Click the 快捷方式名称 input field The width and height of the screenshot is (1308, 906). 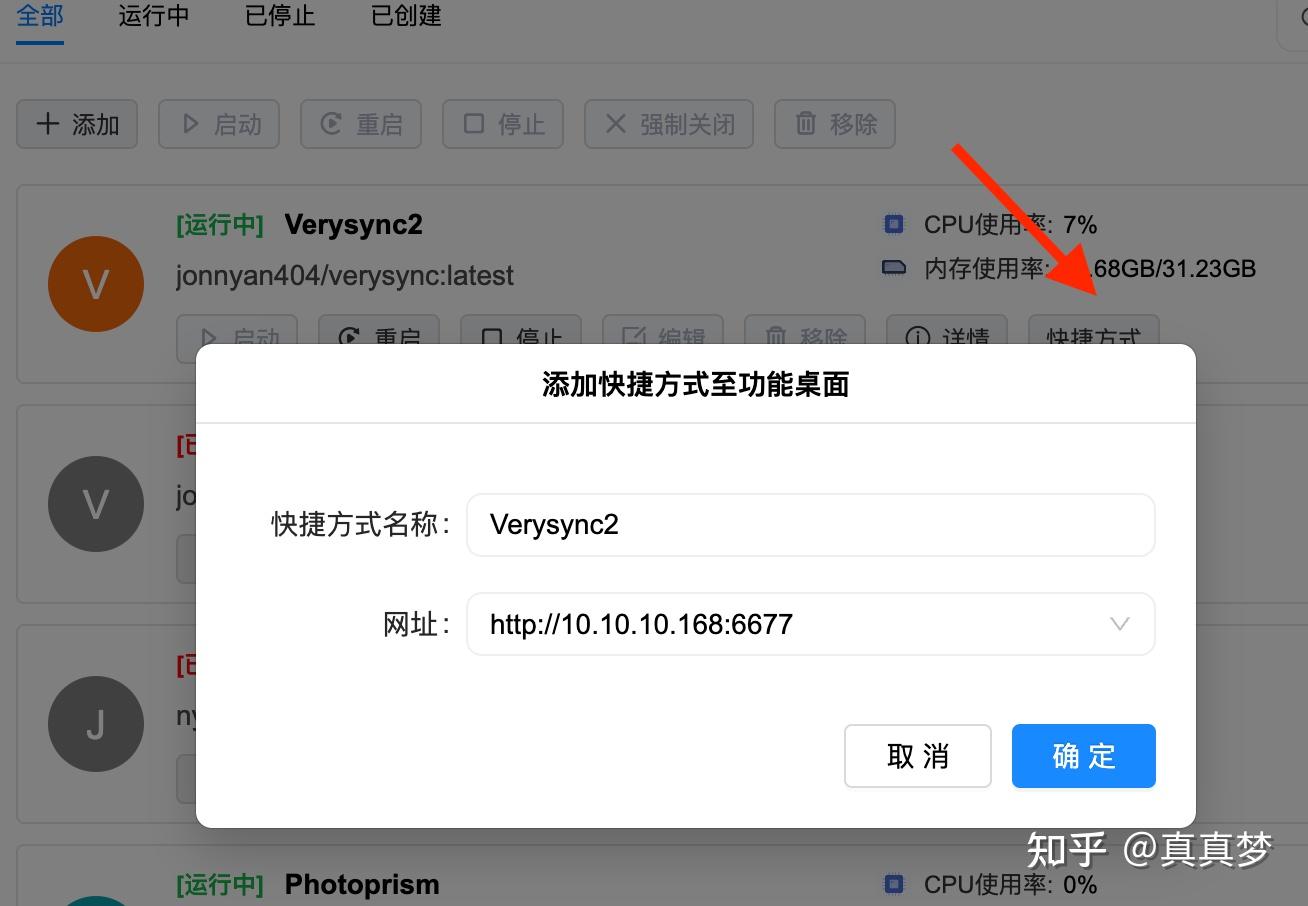[810, 524]
